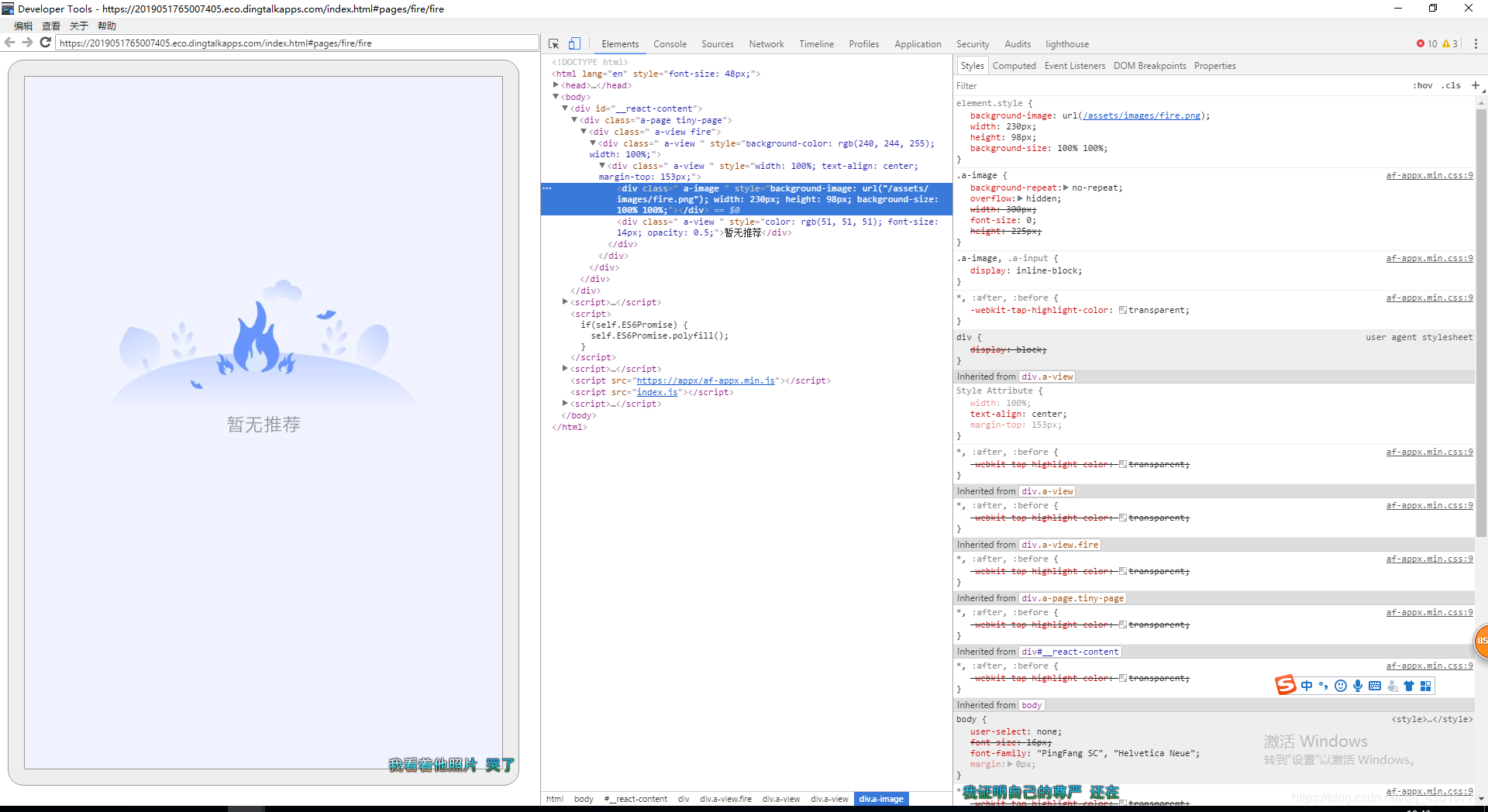Follow the af-appx.min.js script src link
Viewport: 1488px width, 812px height.
[705, 380]
